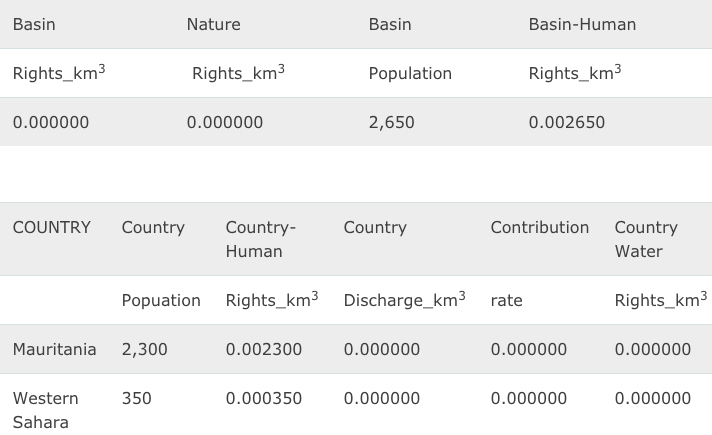Click the "rate" subheader cell
The width and height of the screenshot is (712, 435).
[506, 300]
